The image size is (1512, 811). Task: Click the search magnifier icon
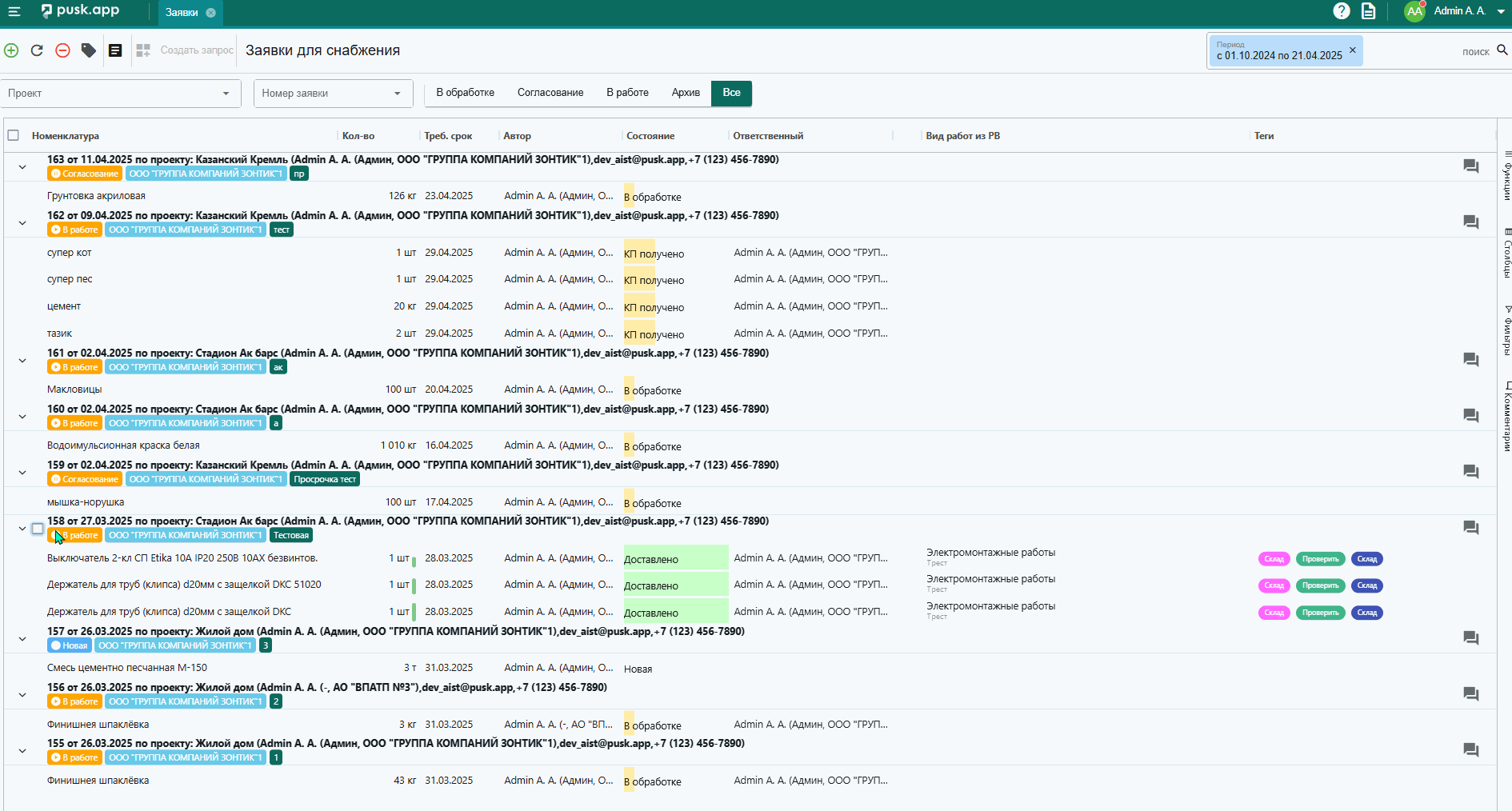pos(1502,50)
